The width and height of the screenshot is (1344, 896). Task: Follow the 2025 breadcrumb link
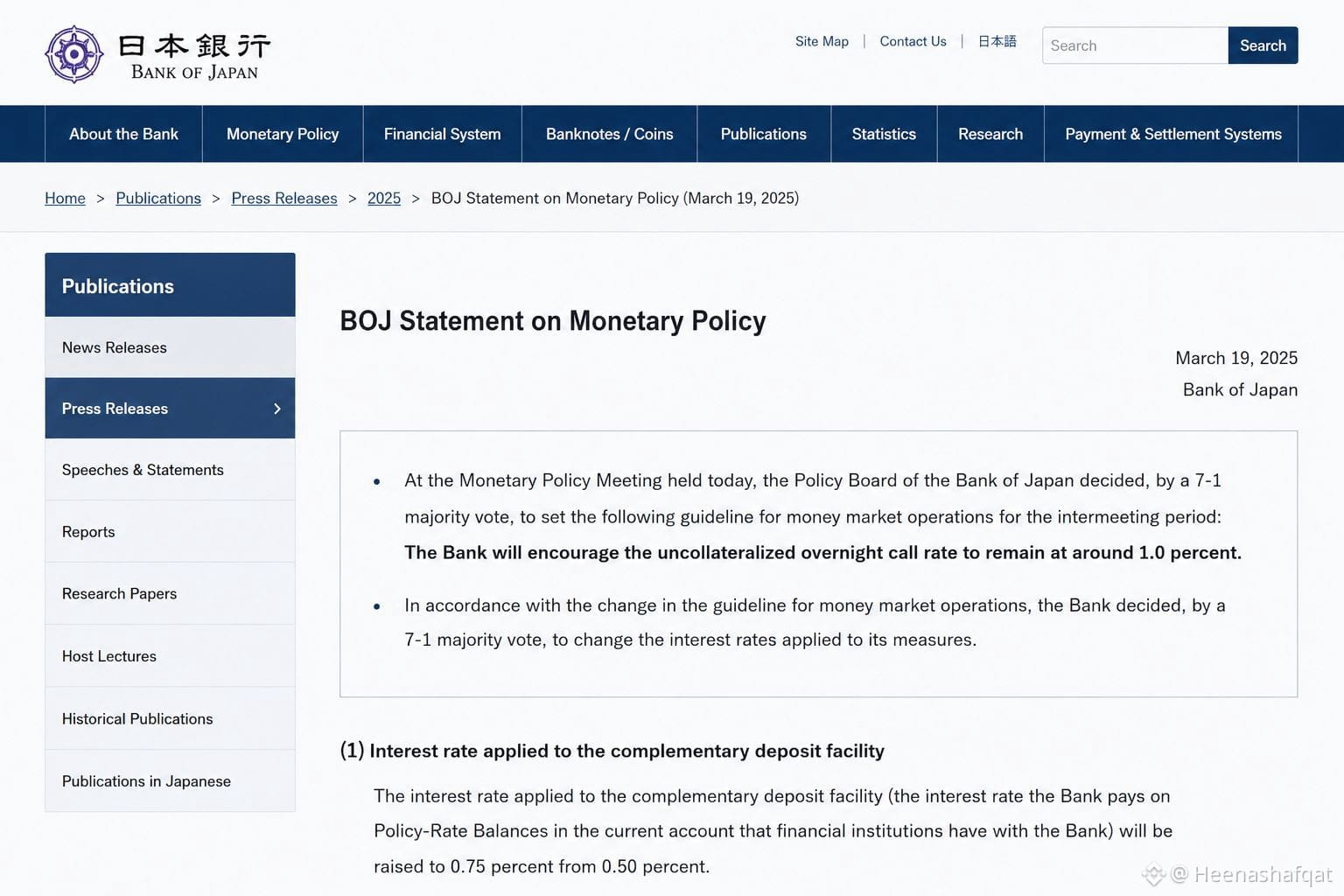[384, 199]
